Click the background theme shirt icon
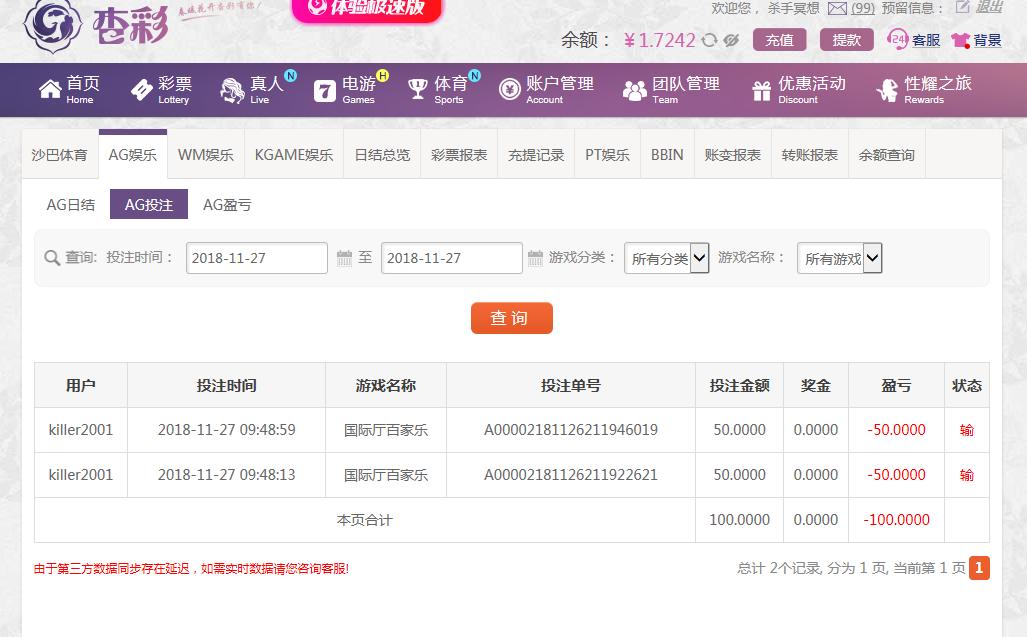1027x637 pixels. pos(961,40)
